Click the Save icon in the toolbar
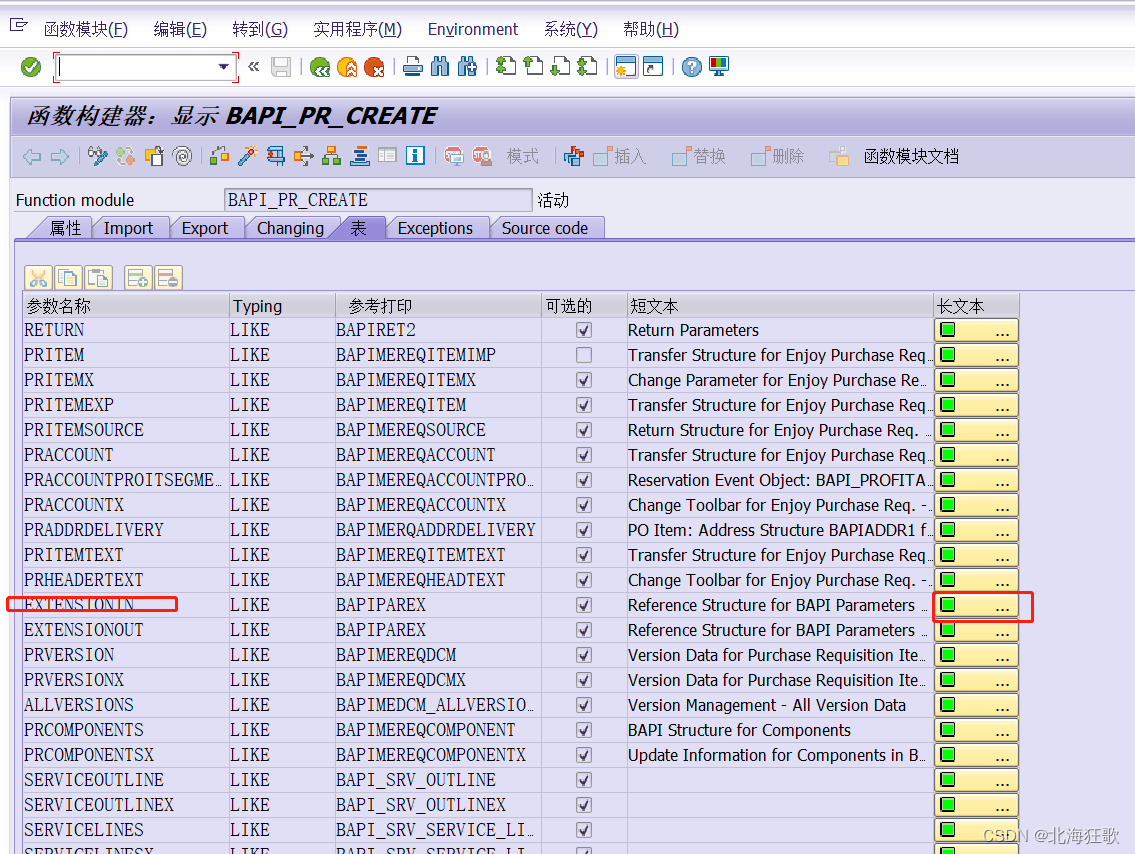Image resolution: width=1135 pixels, height=854 pixels. point(281,66)
